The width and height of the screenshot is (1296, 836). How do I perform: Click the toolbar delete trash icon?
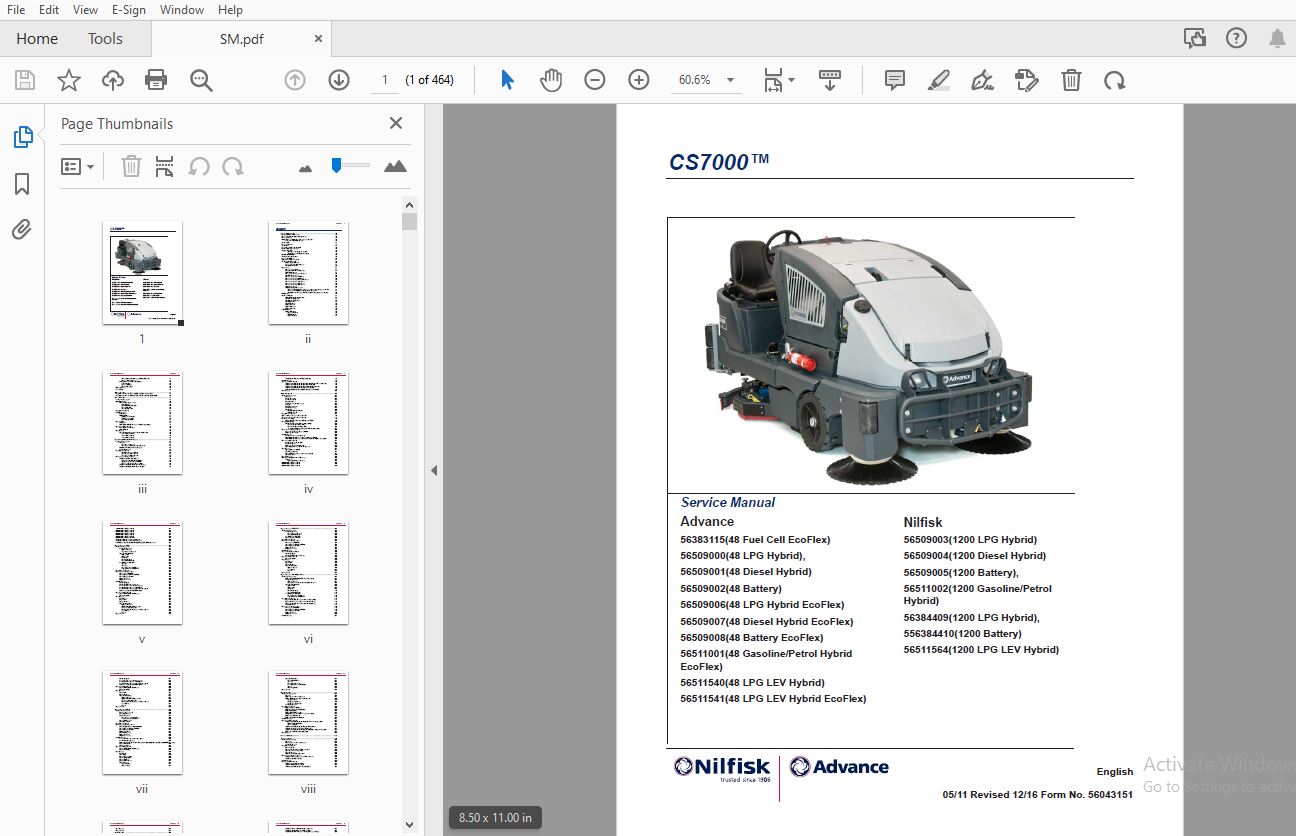pyautogui.click(x=1071, y=80)
